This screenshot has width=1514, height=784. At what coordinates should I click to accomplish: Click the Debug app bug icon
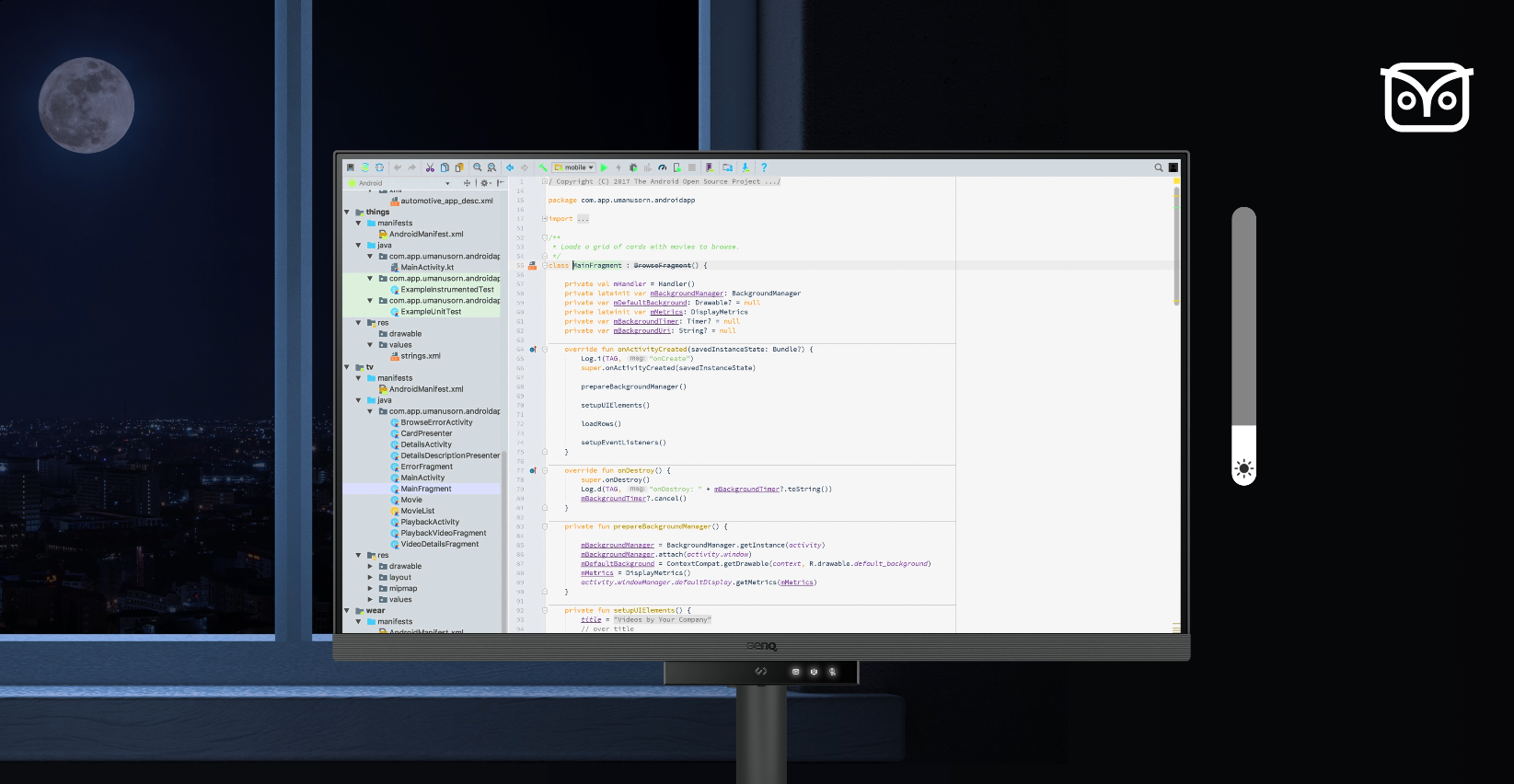click(x=632, y=167)
